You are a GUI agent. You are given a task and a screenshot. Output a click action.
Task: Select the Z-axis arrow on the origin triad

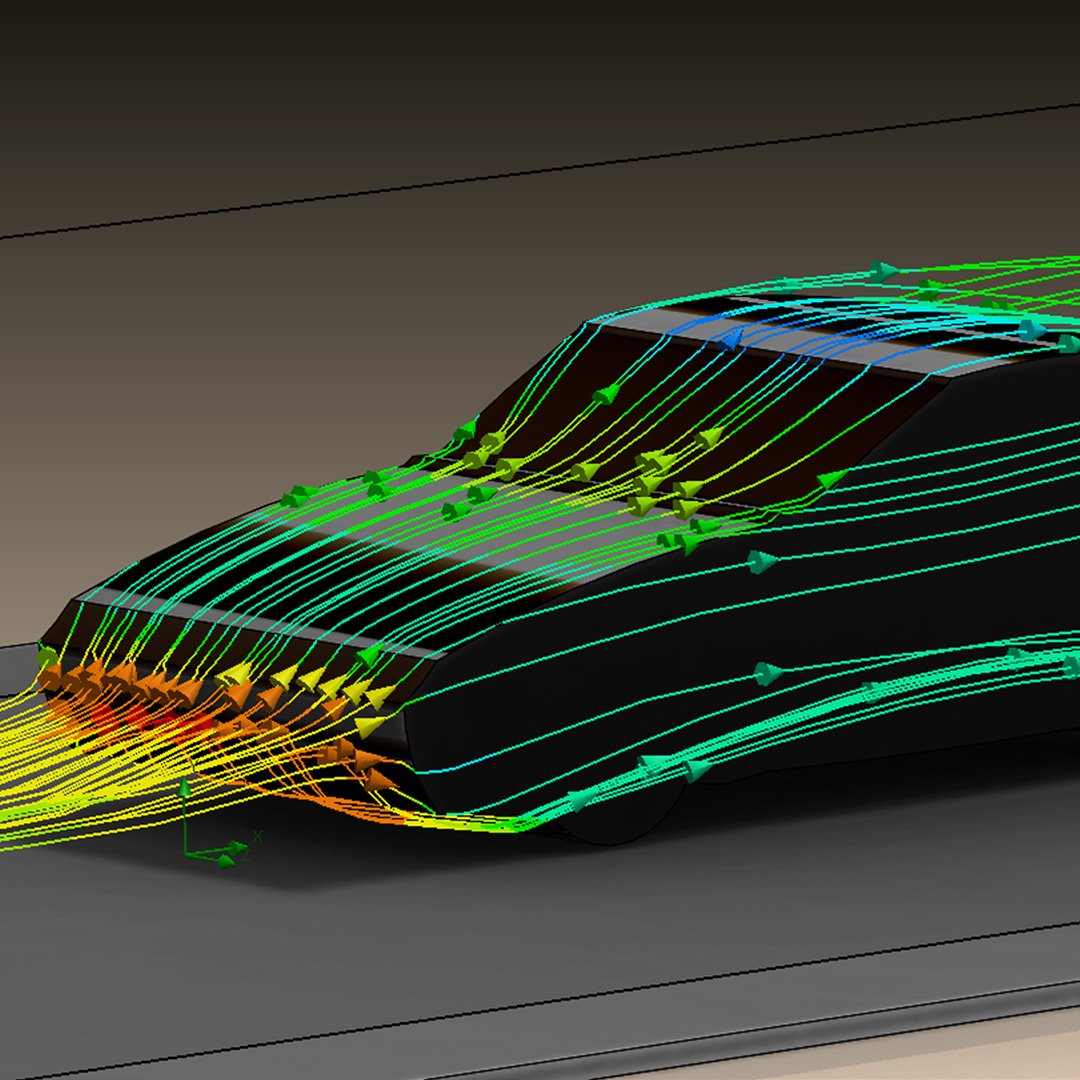point(224,860)
